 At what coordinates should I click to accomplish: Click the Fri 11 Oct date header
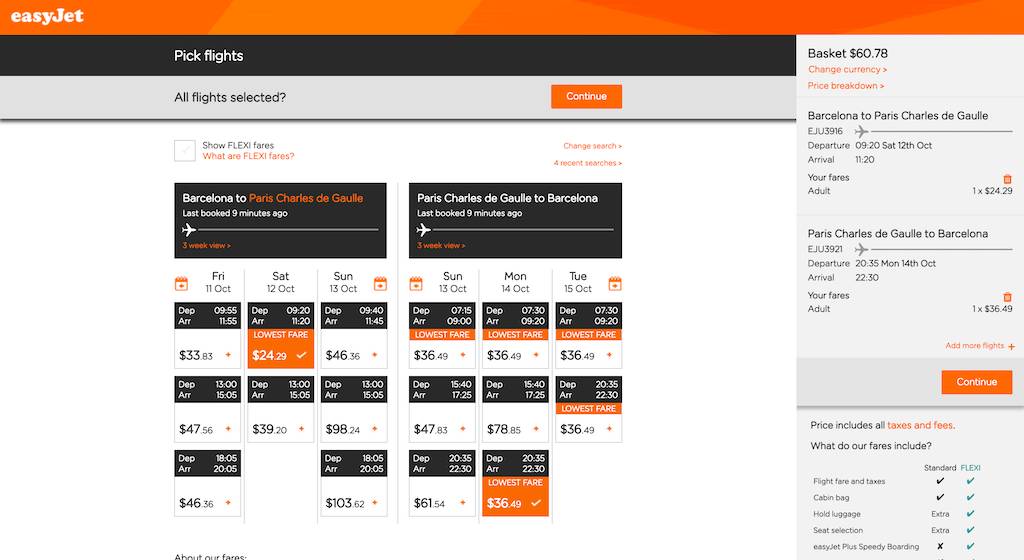click(218, 283)
